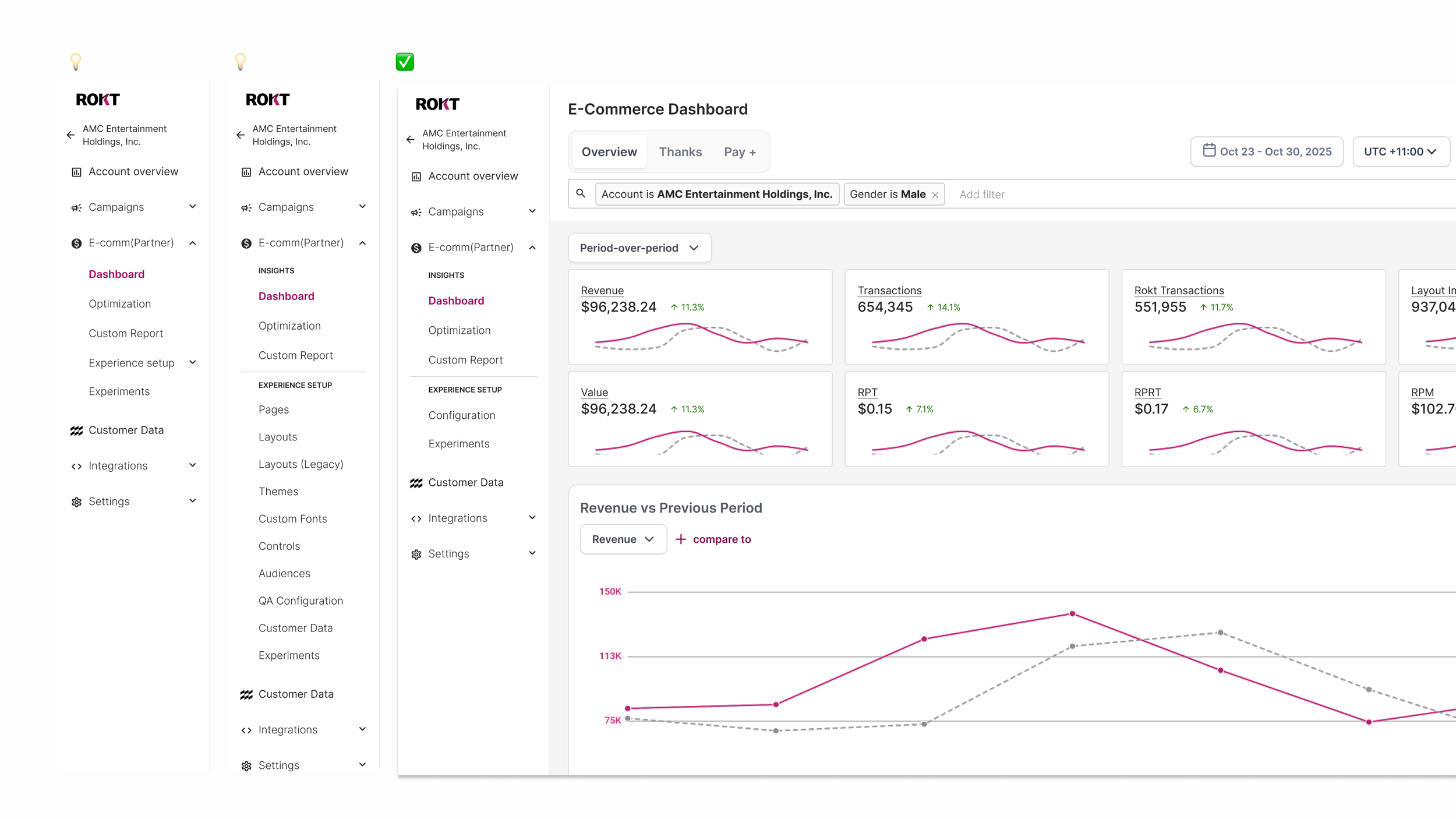Open the Revenue metric dropdown in chart
The height and width of the screenshot is (819, 1456).
[623, 539]
